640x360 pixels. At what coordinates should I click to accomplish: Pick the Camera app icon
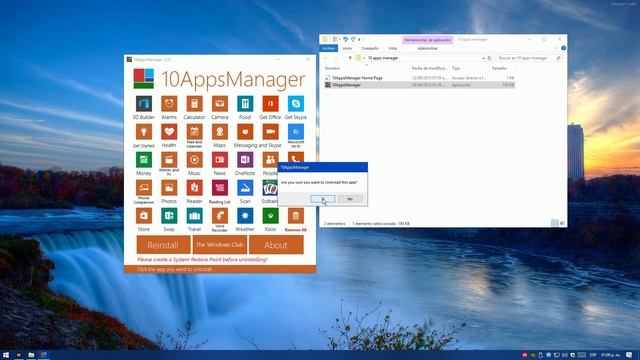click(220, 104)
